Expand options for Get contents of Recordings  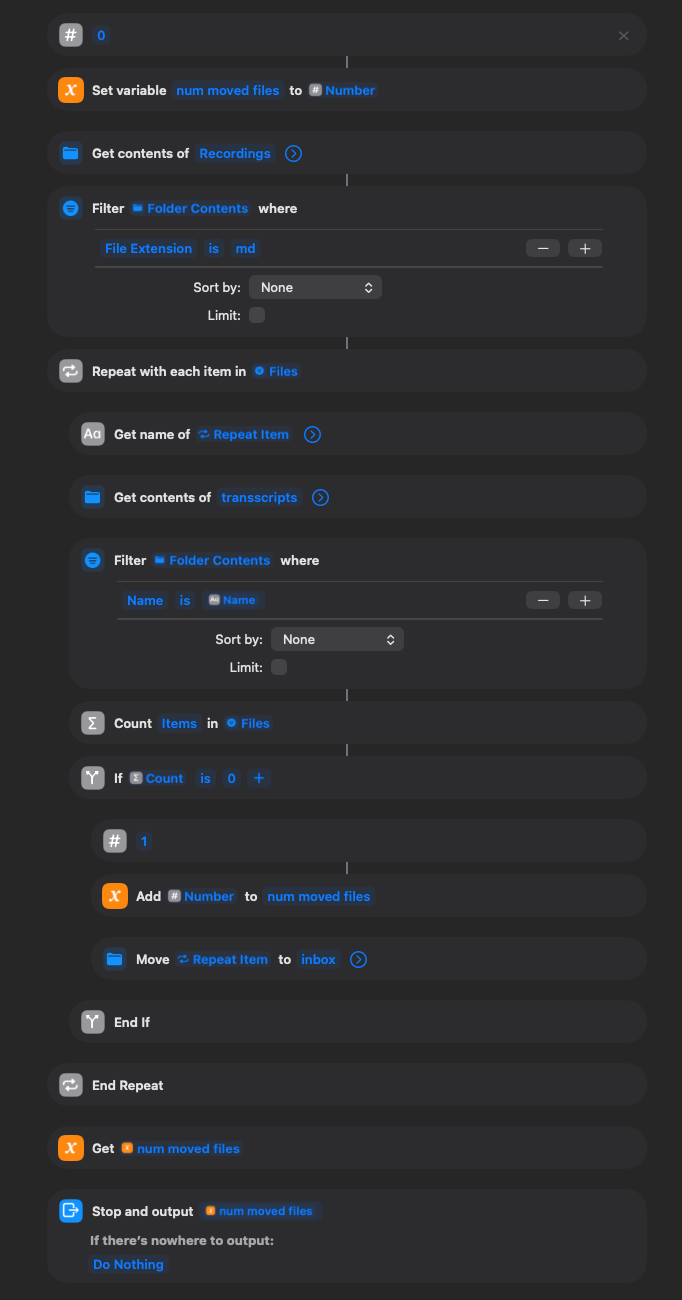pyautogui.click(x=293, y=153)
